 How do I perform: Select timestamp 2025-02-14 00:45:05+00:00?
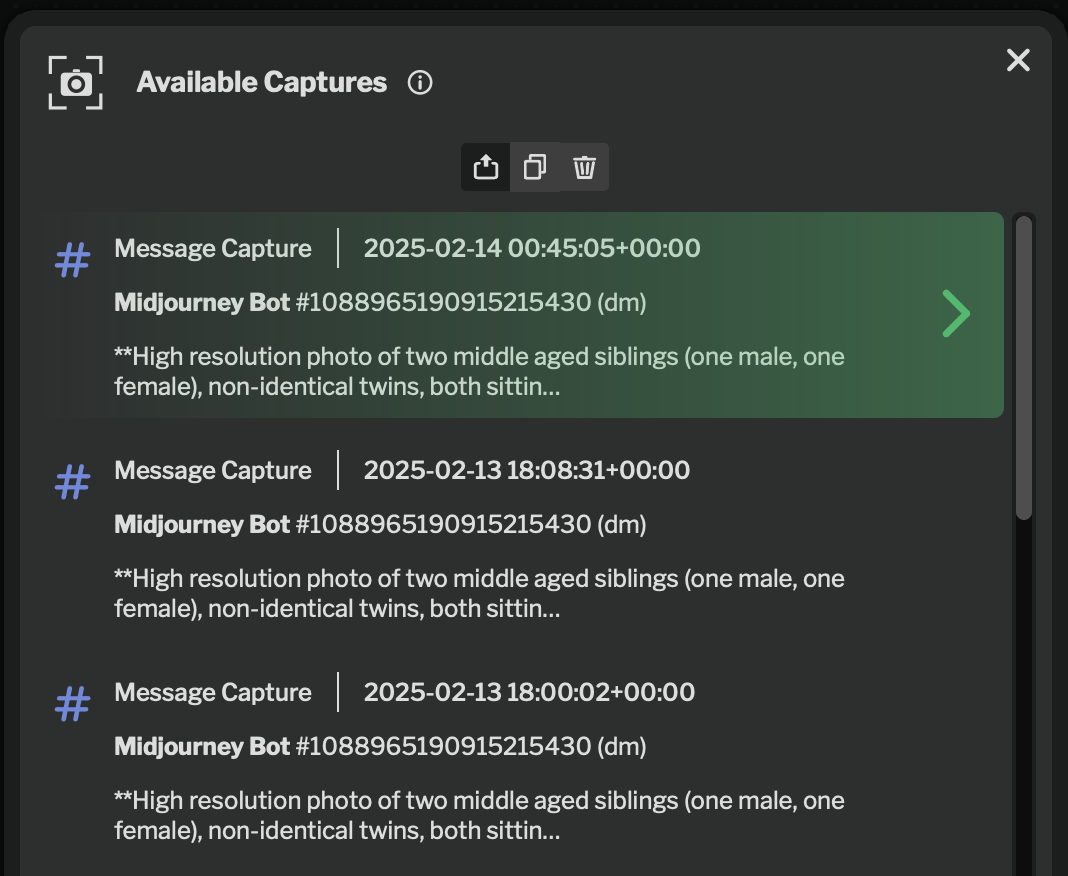[x=532, y=248]
